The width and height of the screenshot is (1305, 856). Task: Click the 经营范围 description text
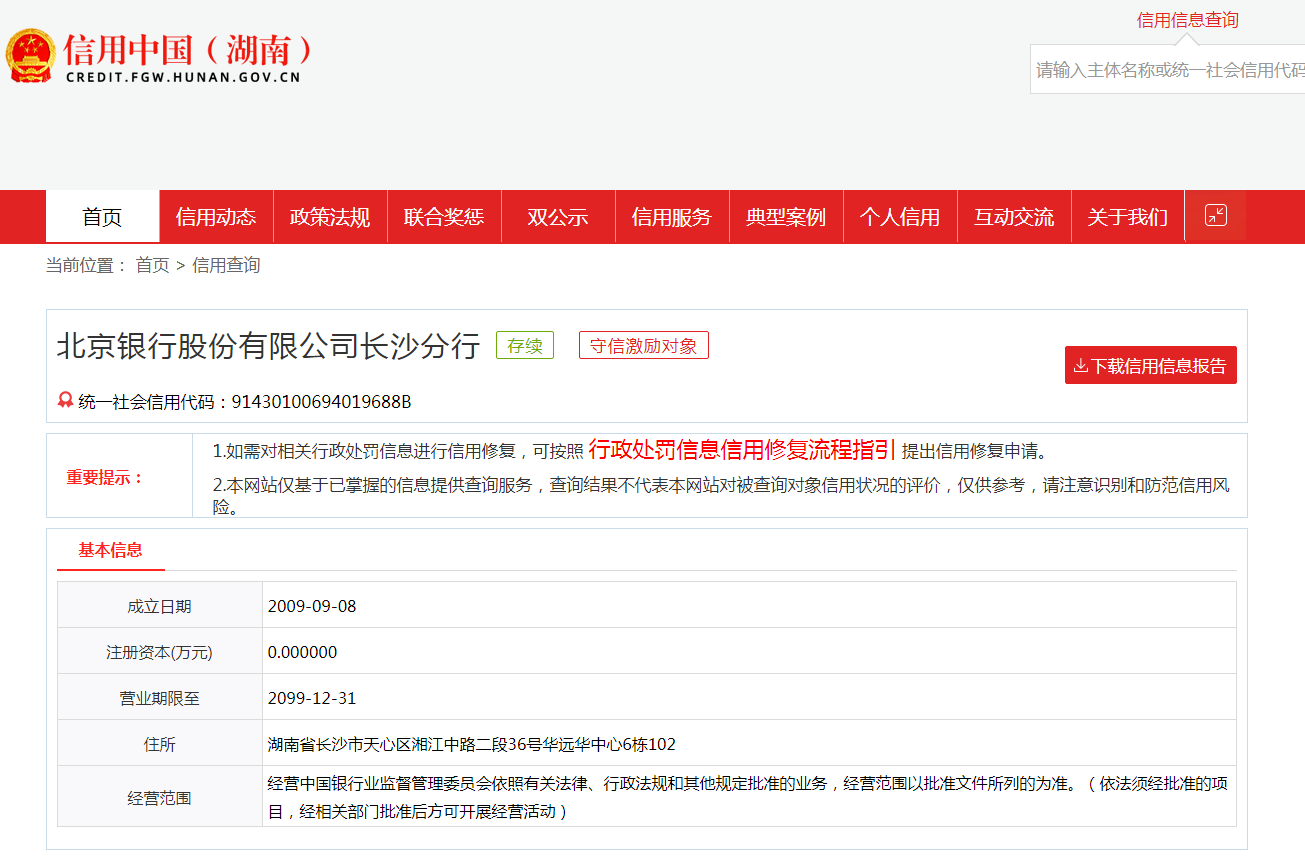[748, 797]
